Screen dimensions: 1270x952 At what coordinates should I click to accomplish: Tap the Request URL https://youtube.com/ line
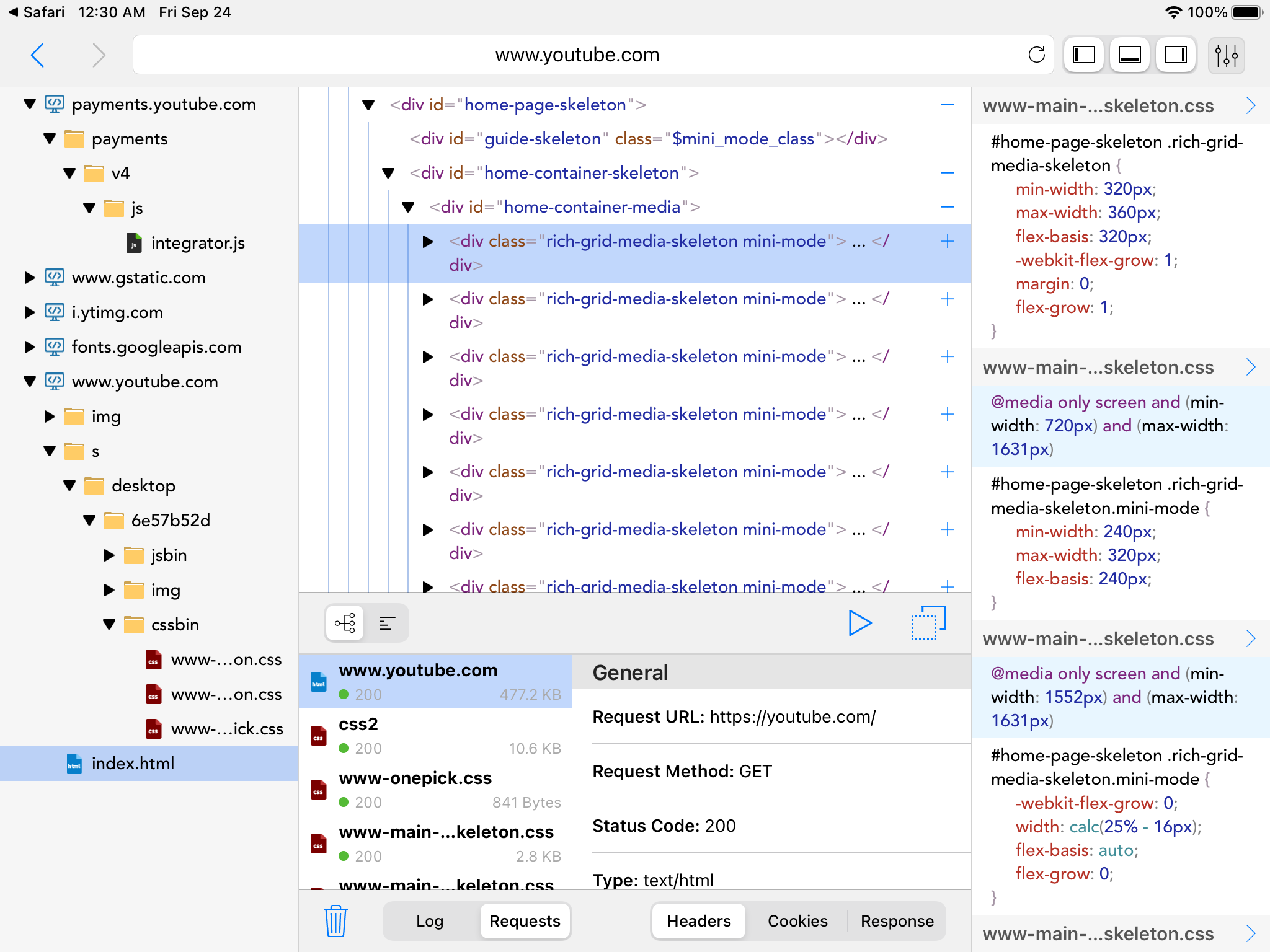[734, 717]
